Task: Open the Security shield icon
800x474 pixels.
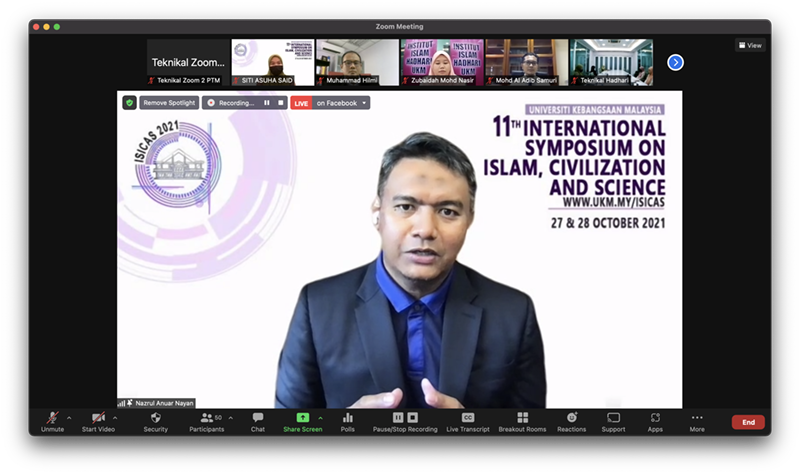Action: pyautogui.click(x=155, y=418)
